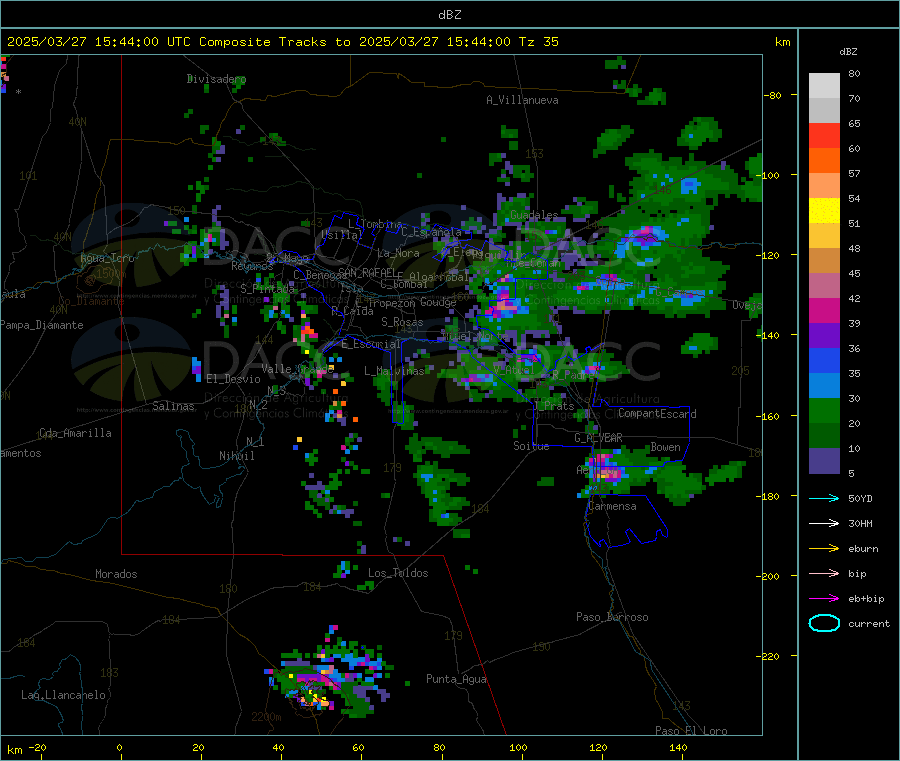Click the Agua_Toro map label

(107, 258)
